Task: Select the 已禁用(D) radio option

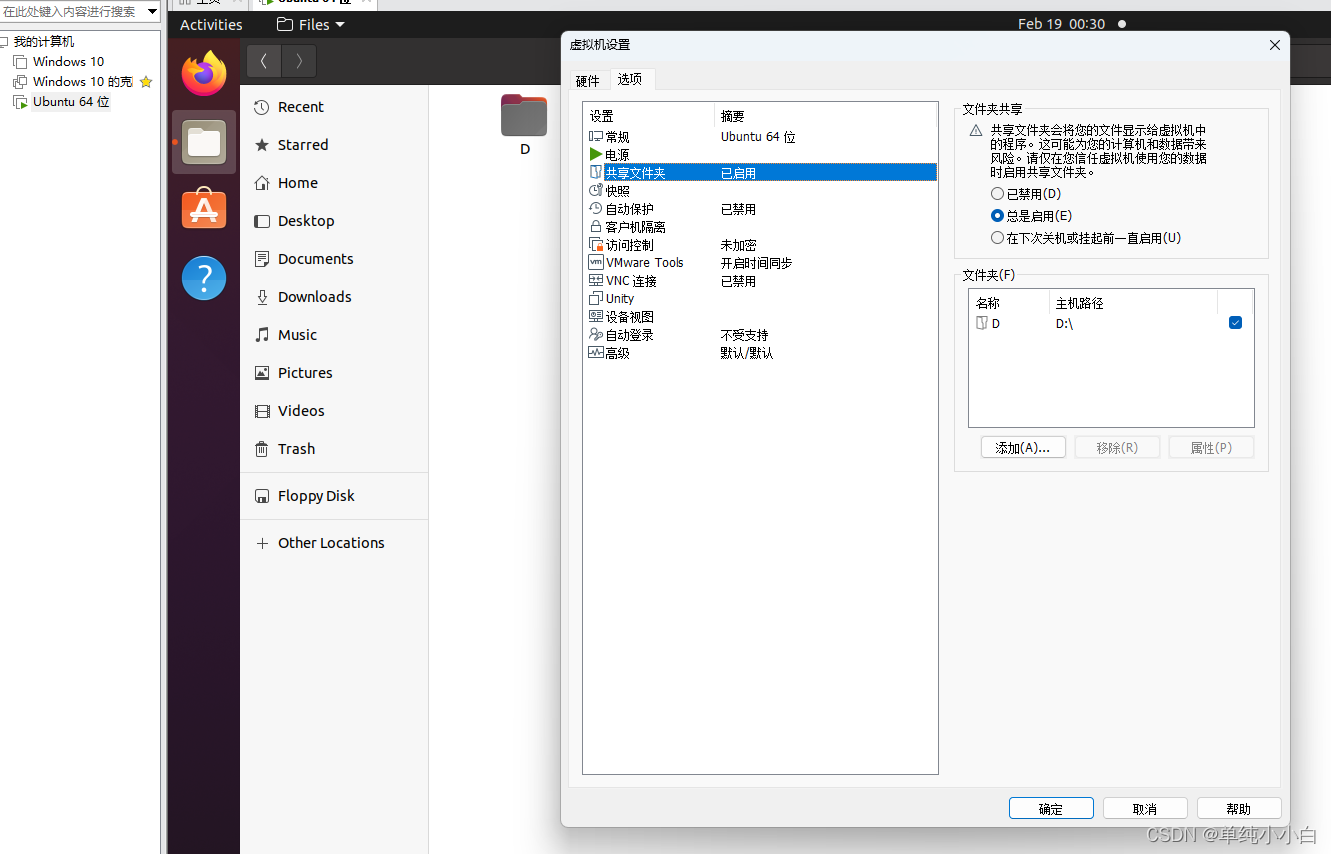Action: click(x=1026, y=194)
